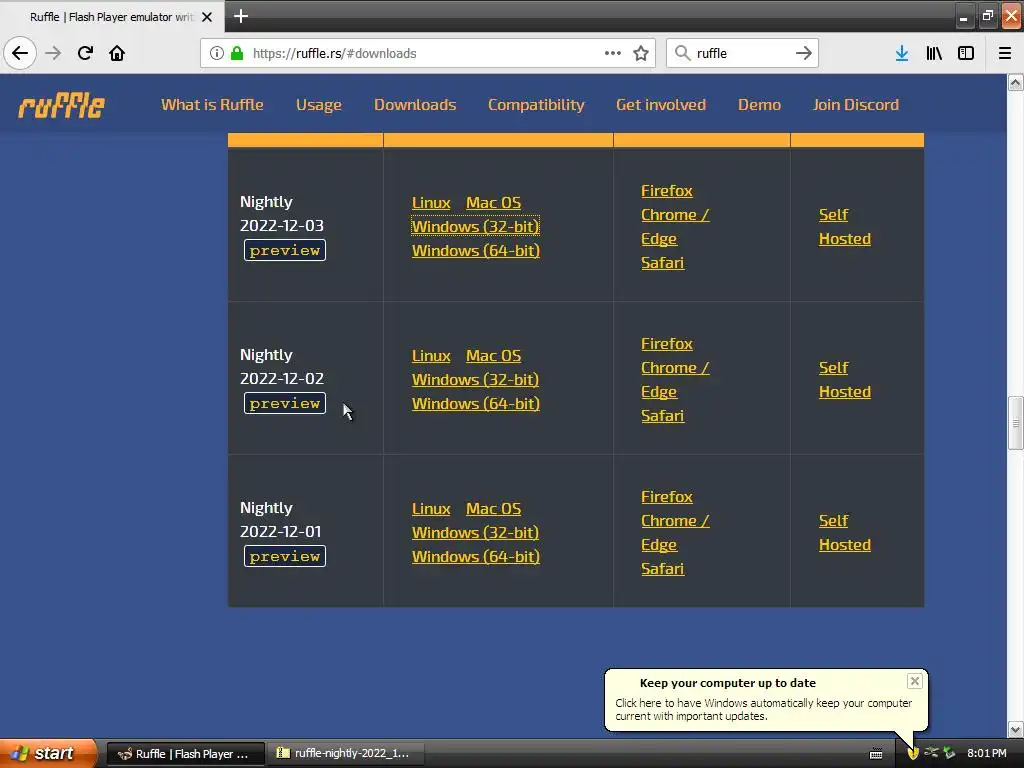Get Safari extension for 2022-12-02
Image resolution: width=1024 pixels, height=768 pixels.
click(x=662, y=415)
